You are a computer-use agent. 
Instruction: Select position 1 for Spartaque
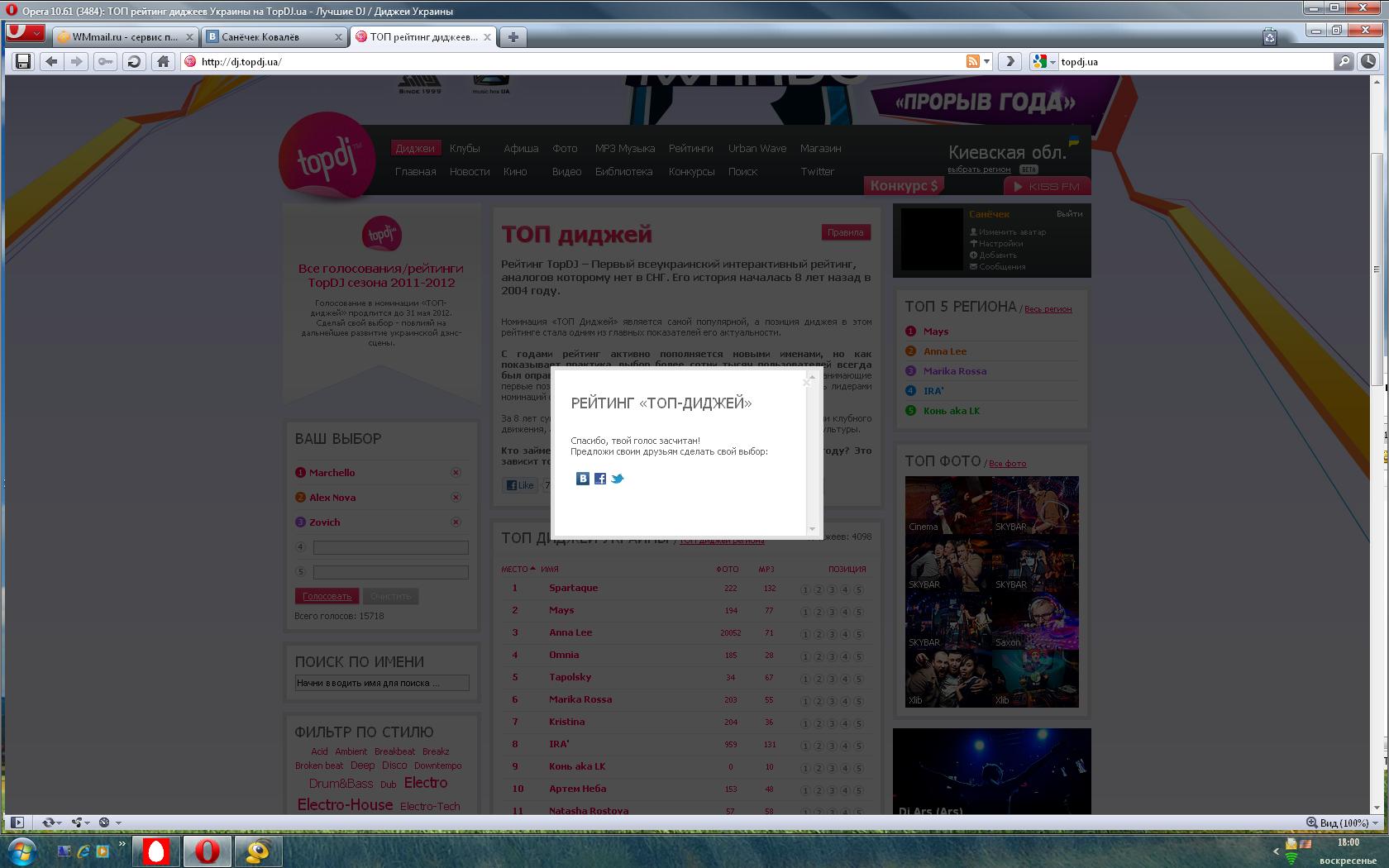coord(805,589)
